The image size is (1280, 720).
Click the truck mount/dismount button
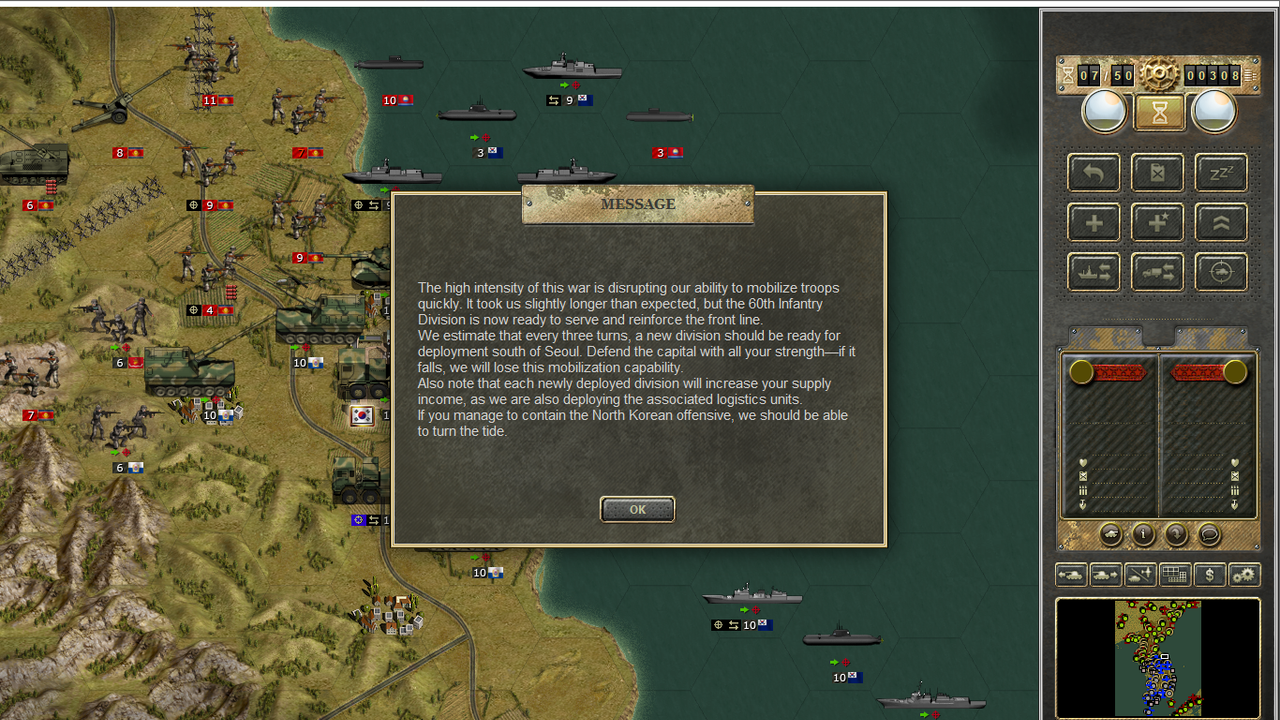tap(1157, 272)
